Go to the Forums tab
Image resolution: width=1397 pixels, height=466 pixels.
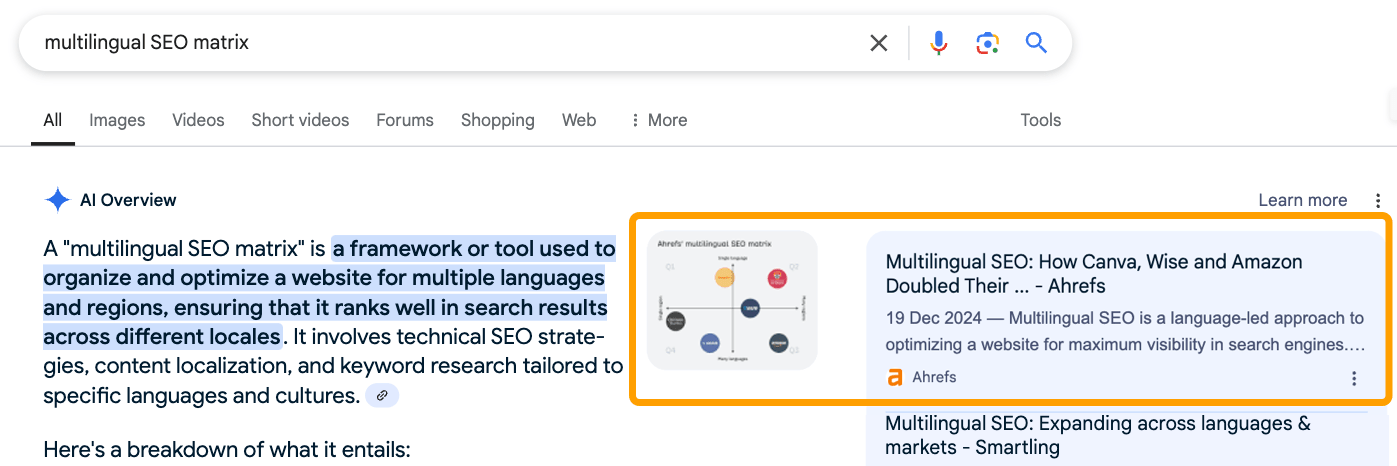pos(405,120)
